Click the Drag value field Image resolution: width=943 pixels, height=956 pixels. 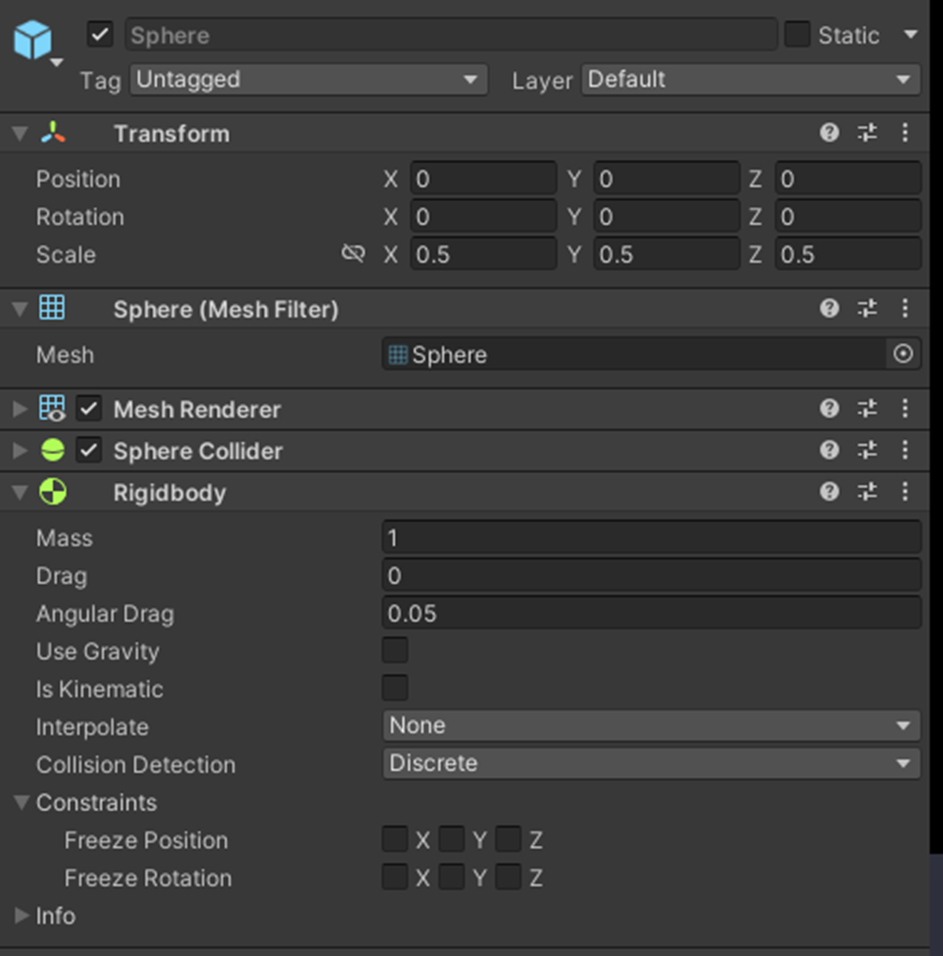click(x=652, y=576)
